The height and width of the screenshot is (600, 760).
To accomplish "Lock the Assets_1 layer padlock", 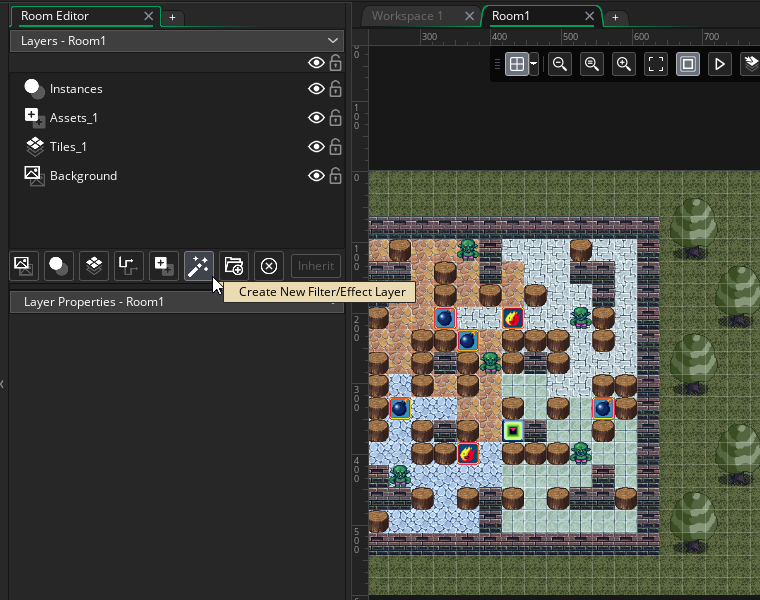I will [x=335, y=118].
